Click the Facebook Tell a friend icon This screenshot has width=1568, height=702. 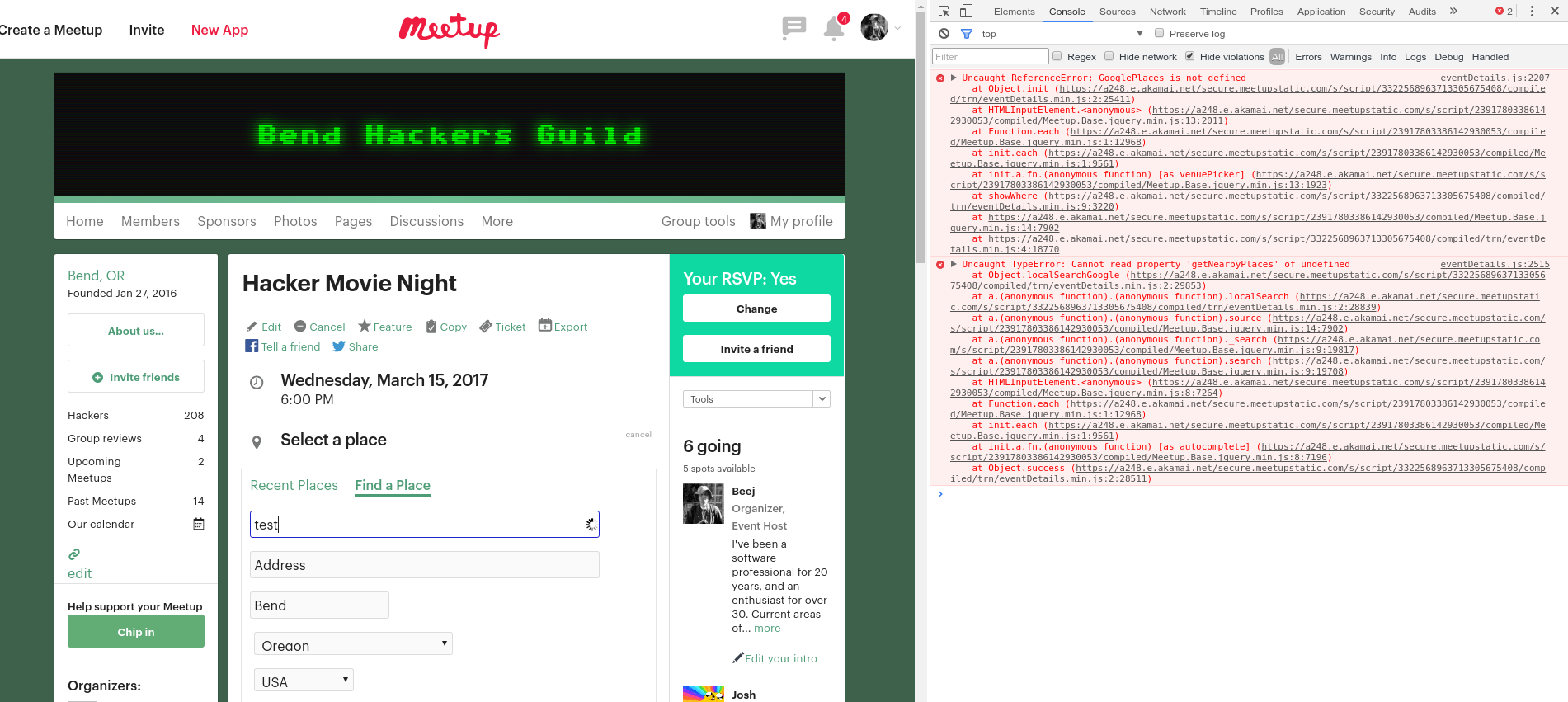pos(252,346)
